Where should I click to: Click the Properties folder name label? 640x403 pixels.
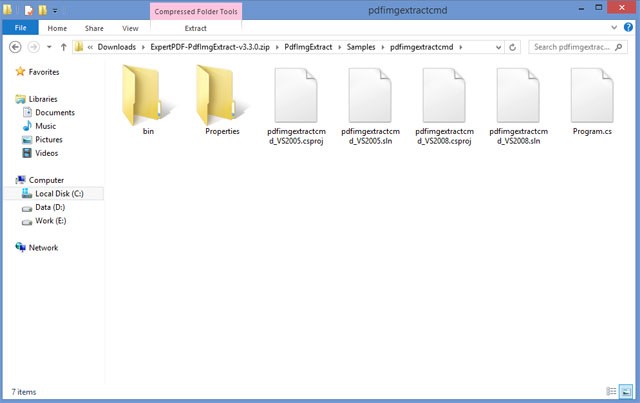coord(222,131)
